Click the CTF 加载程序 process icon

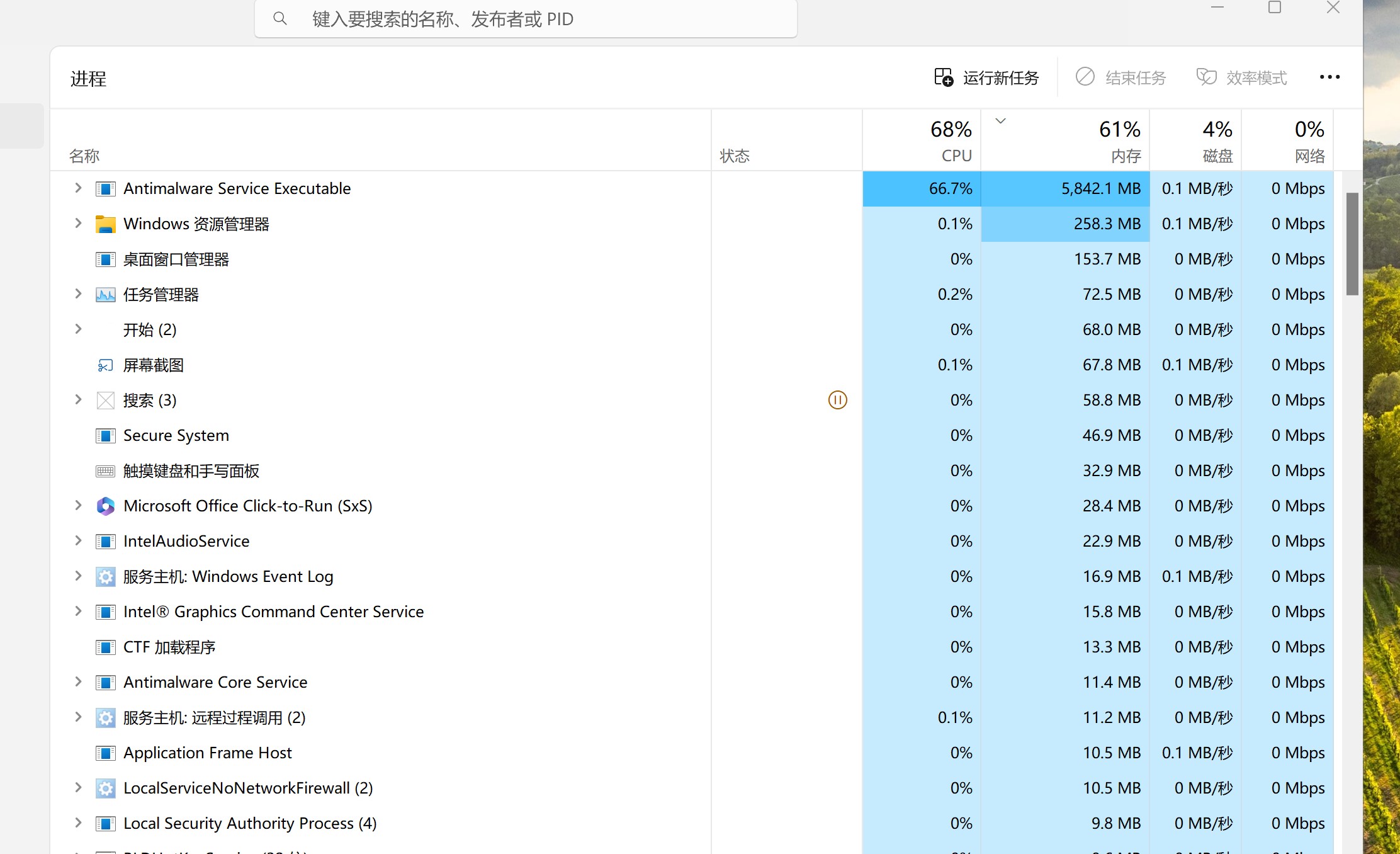tap(105, 647)
